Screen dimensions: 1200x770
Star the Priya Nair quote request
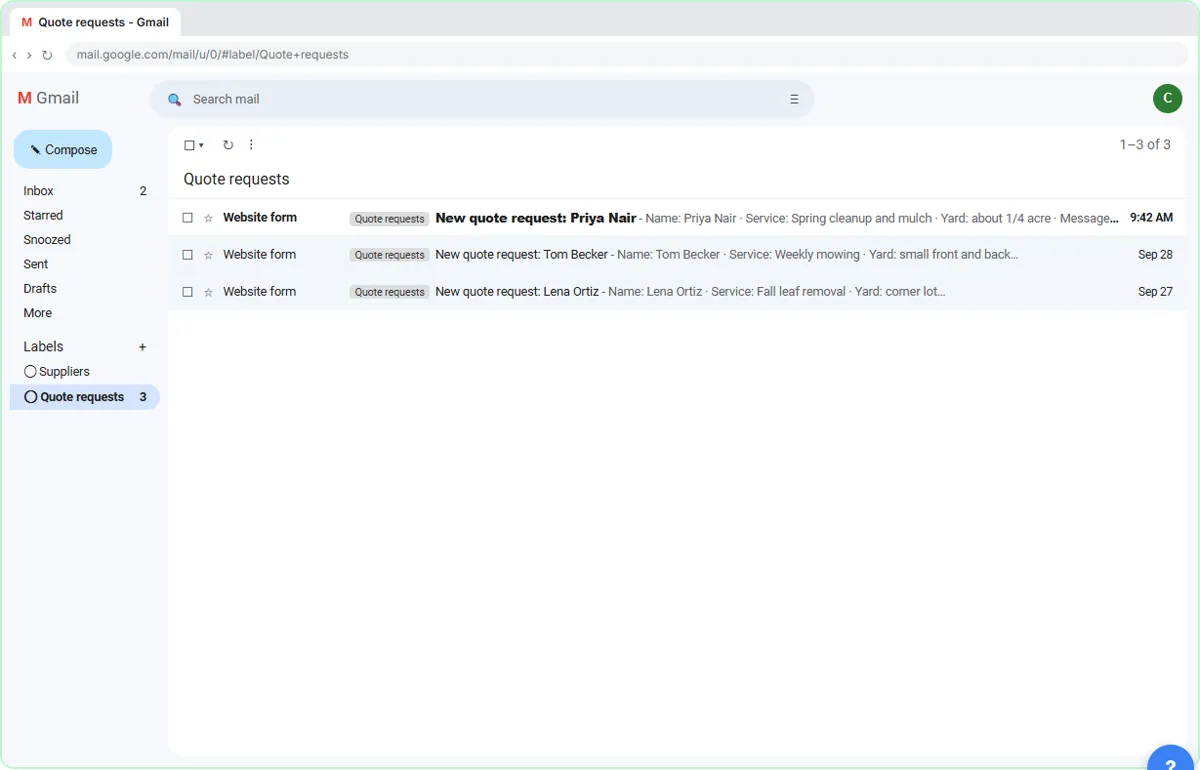(x=208, y=218)
